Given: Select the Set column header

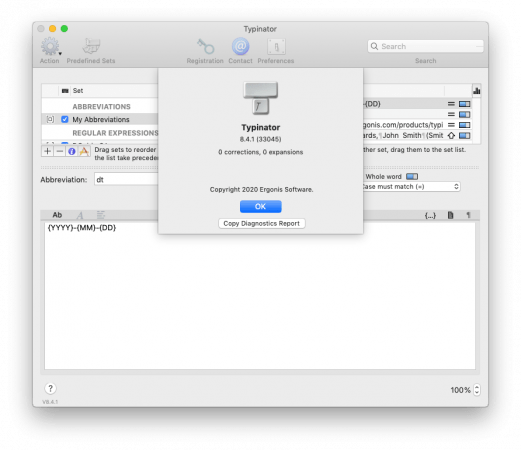Looking at the screenshot, I should pos(78,91).
